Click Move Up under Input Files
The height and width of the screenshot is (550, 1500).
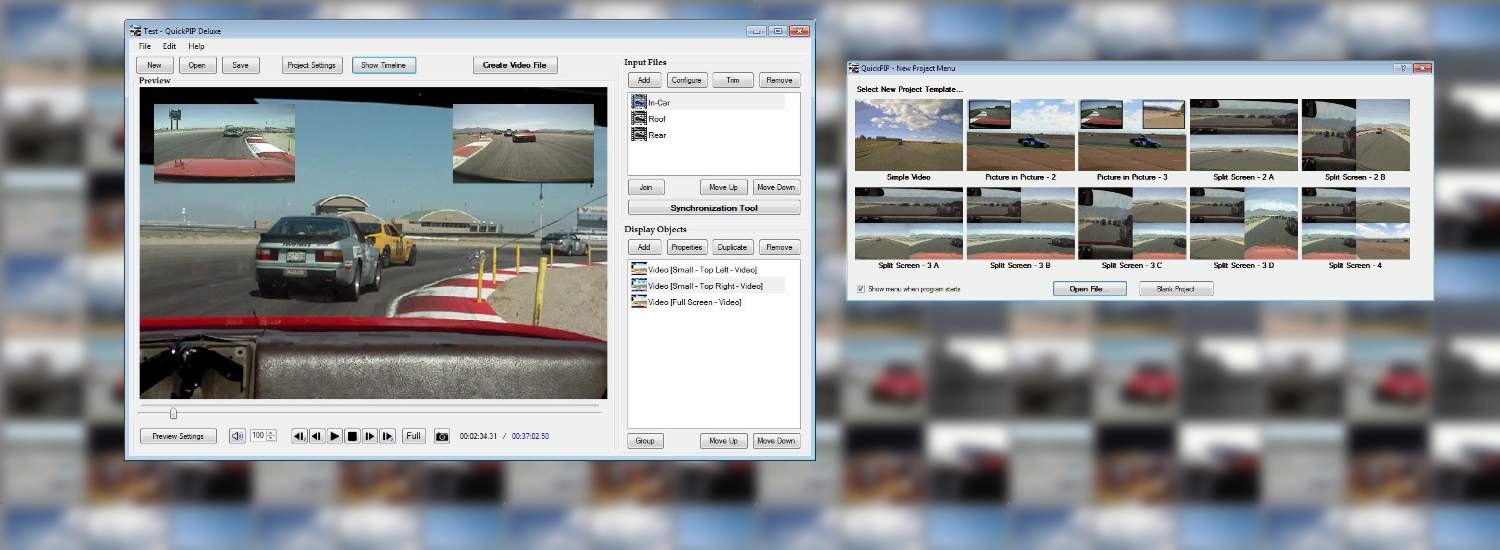point(724,187)
